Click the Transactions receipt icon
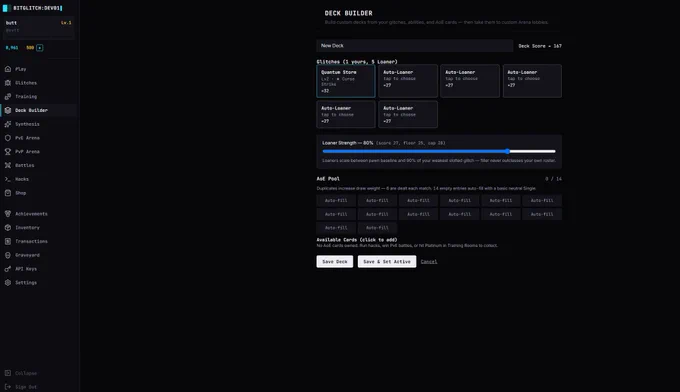 8,241
